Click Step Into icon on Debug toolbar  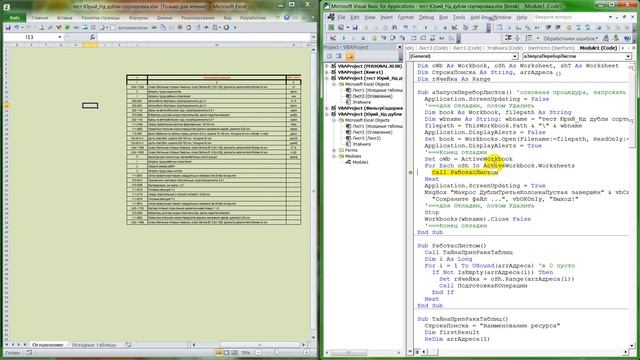click(x=384, y=38)
